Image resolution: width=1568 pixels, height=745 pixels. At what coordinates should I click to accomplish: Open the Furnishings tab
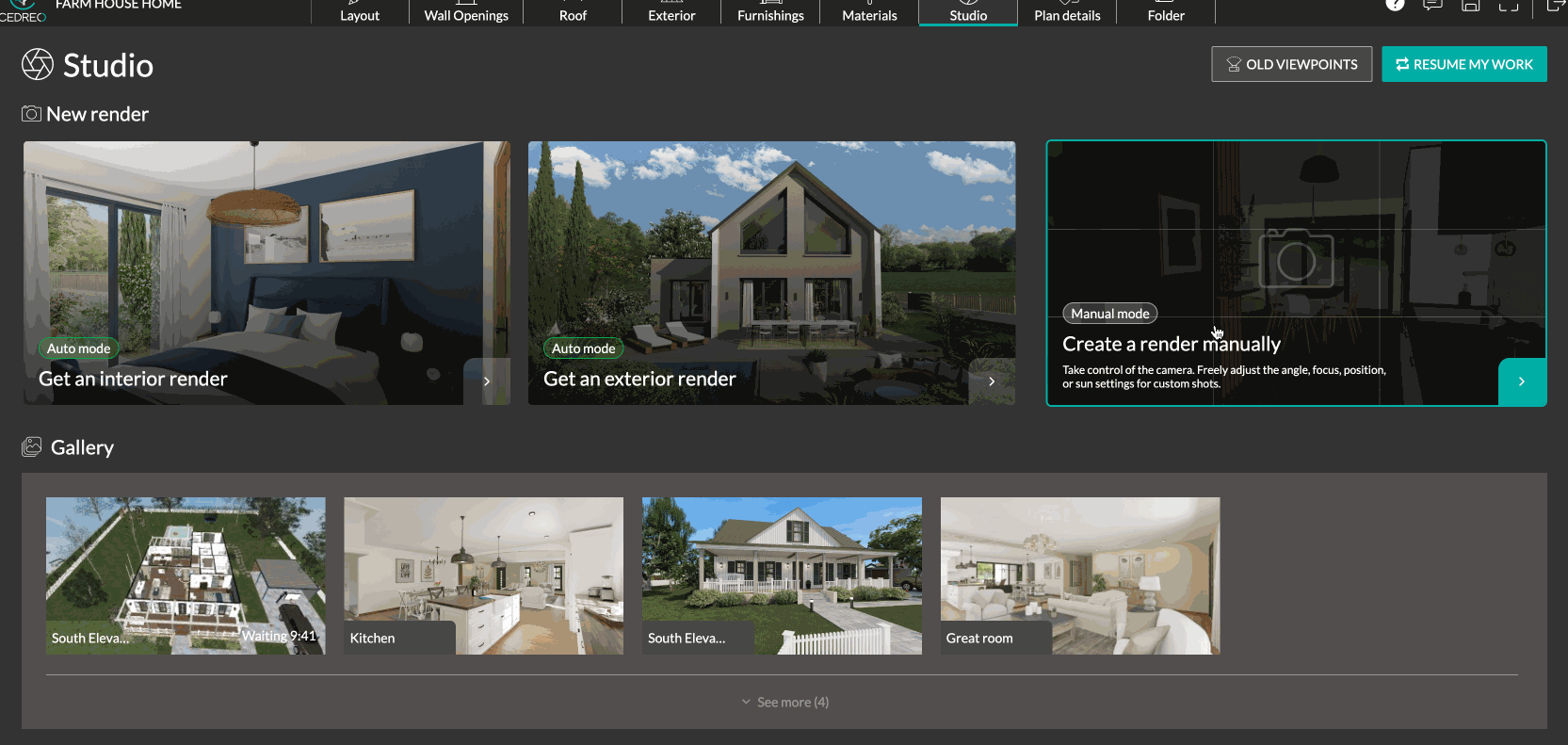(770, 12)
